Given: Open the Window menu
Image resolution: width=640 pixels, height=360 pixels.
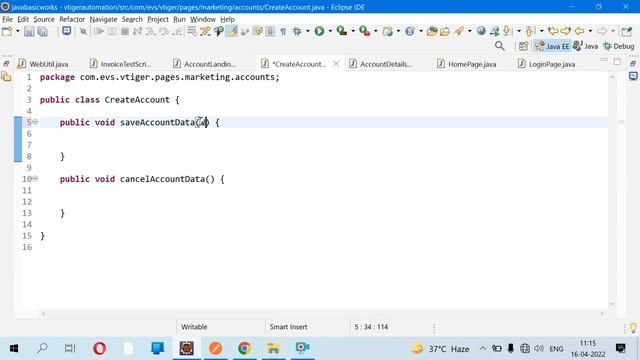Looking at the screenshot, I should point(202,19).
